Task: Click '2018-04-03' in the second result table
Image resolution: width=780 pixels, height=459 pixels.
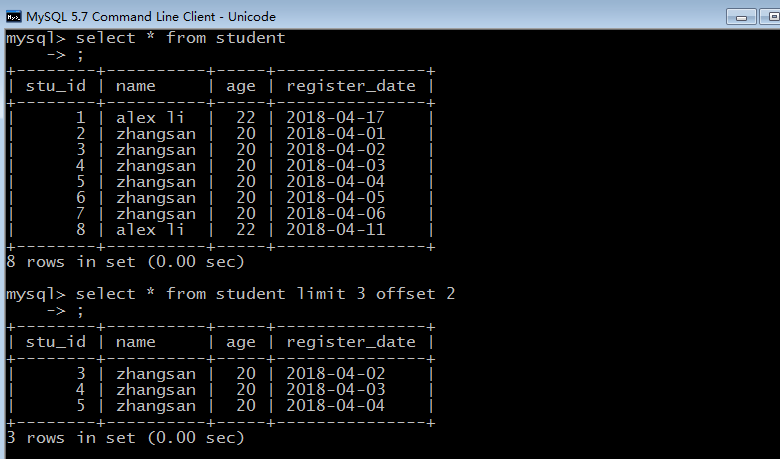Action: (x=335, y=389)
